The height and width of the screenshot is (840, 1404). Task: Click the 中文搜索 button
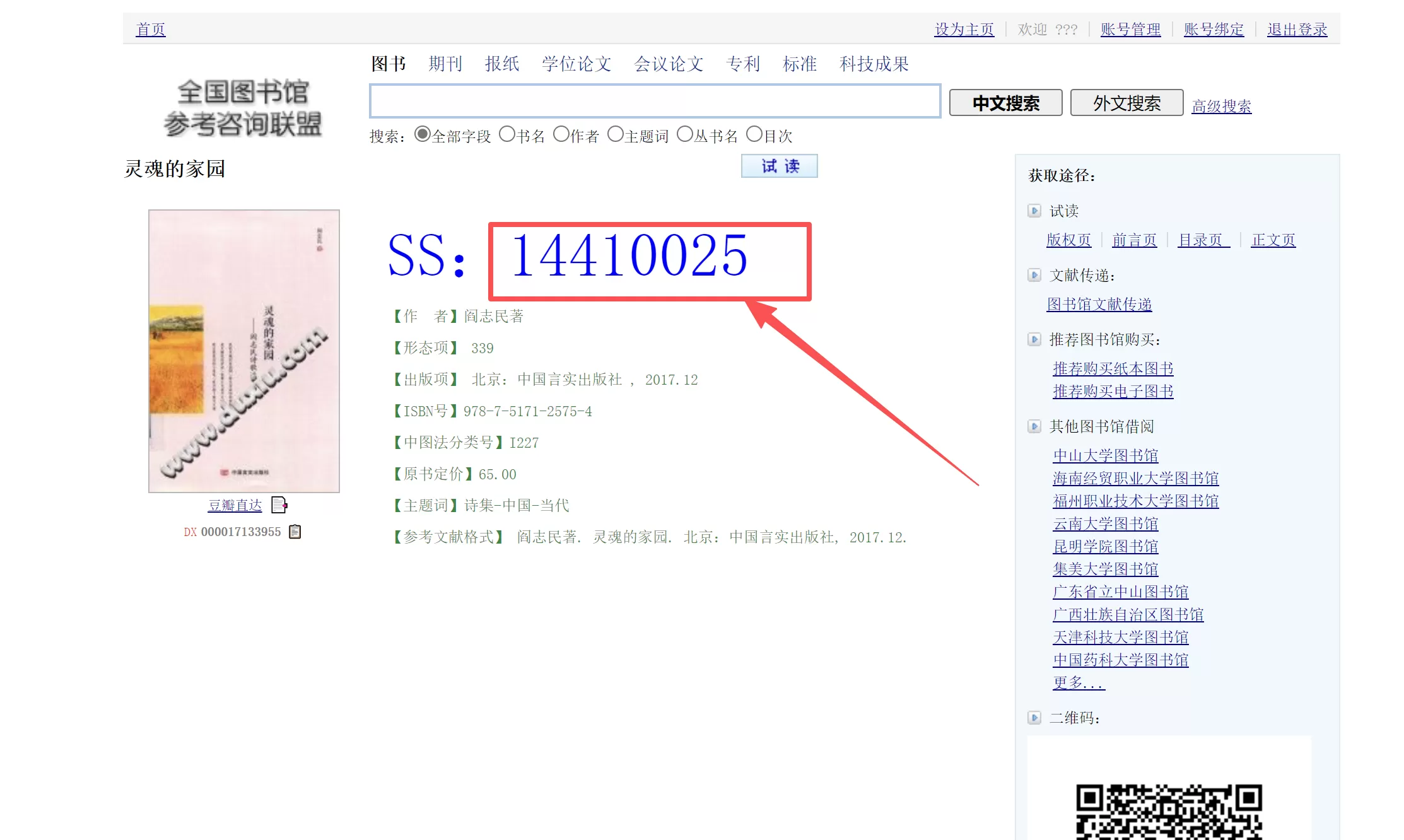pyautogui.click(x=1006, y=103)
